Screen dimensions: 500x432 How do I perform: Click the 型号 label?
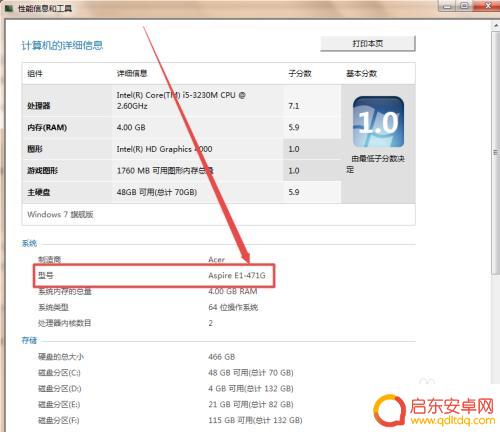pyautogui.click(x=46, y=275)
